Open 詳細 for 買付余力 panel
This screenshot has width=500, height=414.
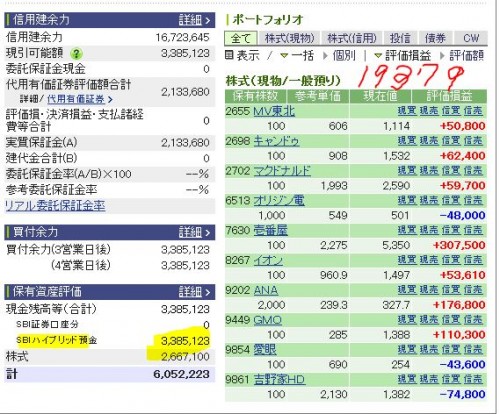(194, 232)
